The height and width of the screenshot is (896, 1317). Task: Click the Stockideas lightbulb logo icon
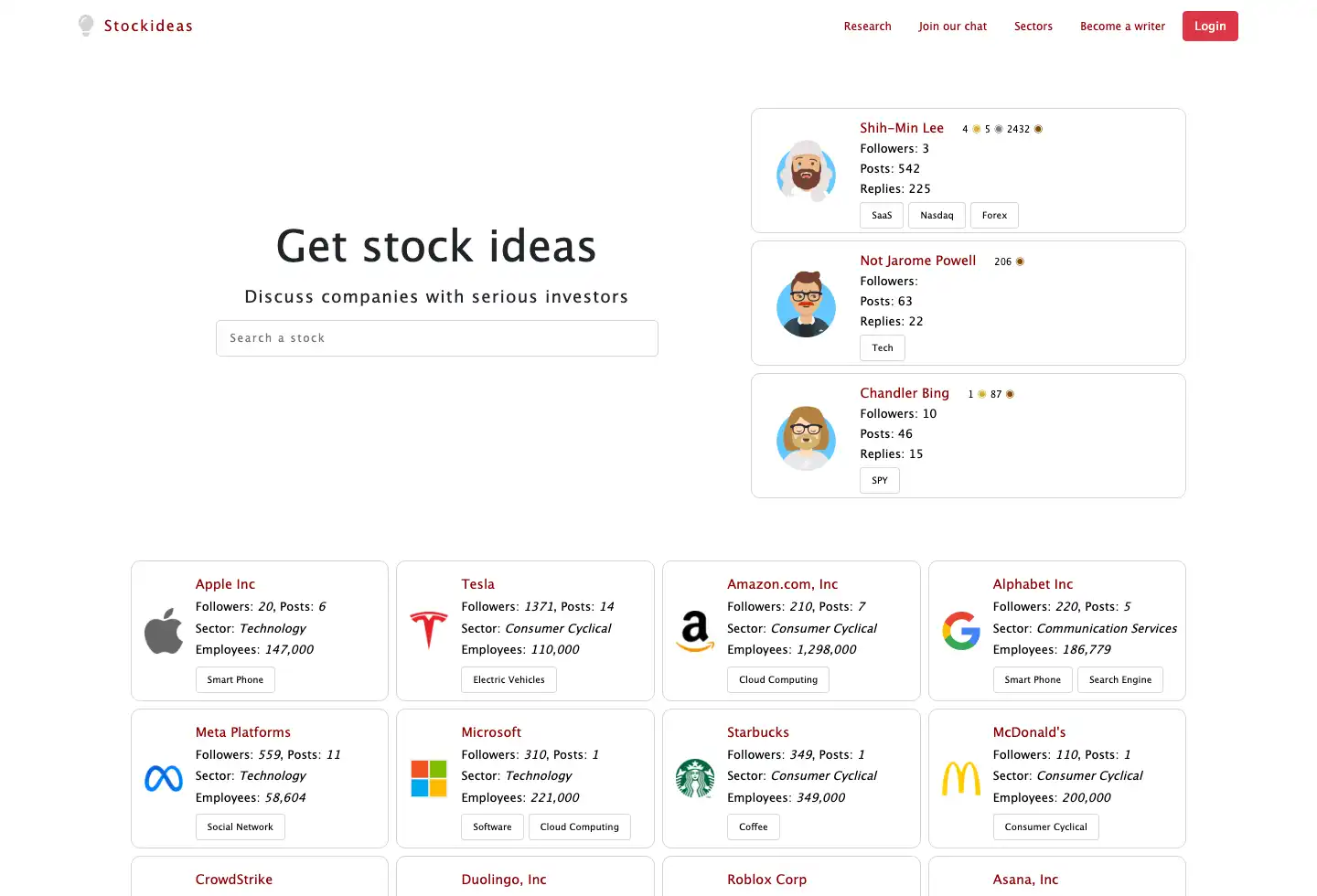(x=86, y=26)
